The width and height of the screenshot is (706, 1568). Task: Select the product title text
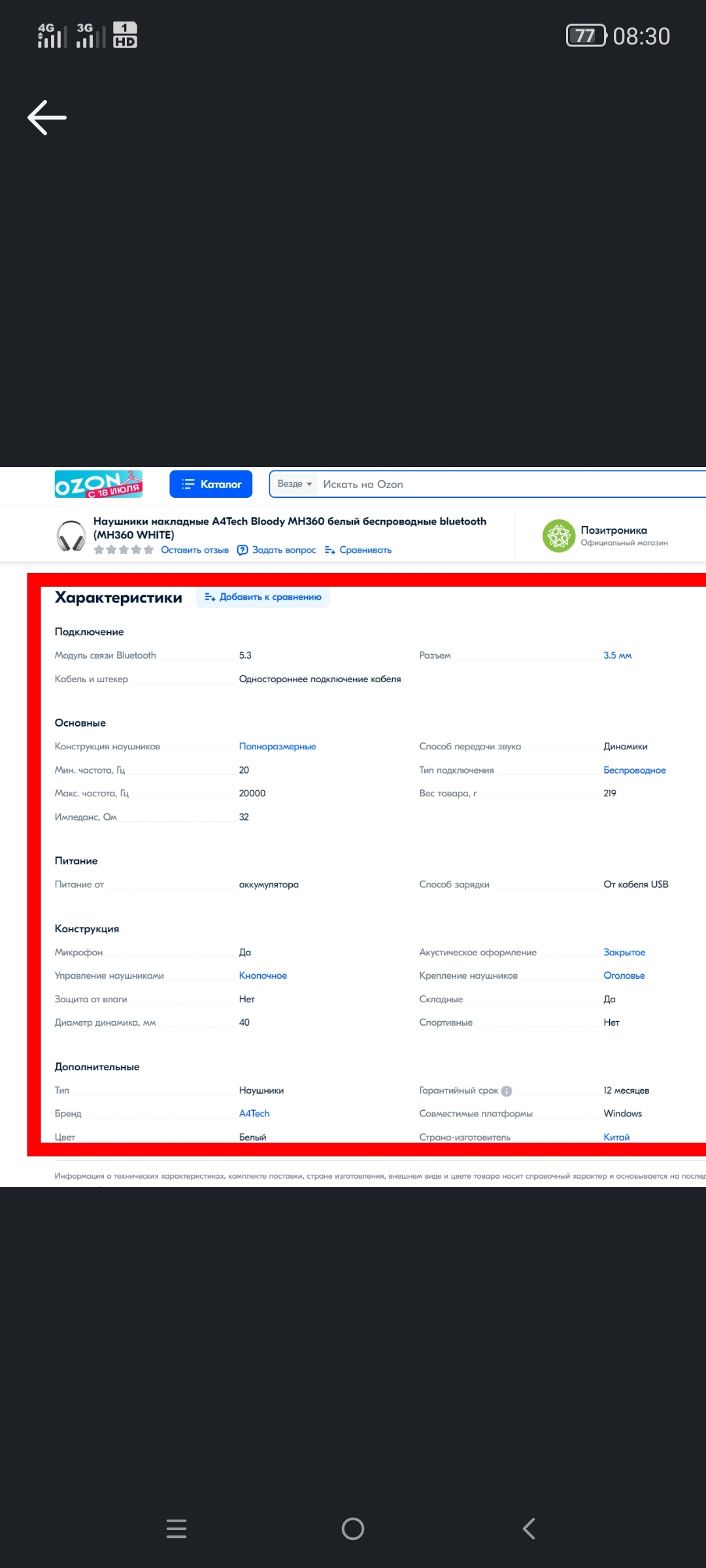[x=290, y=528]
